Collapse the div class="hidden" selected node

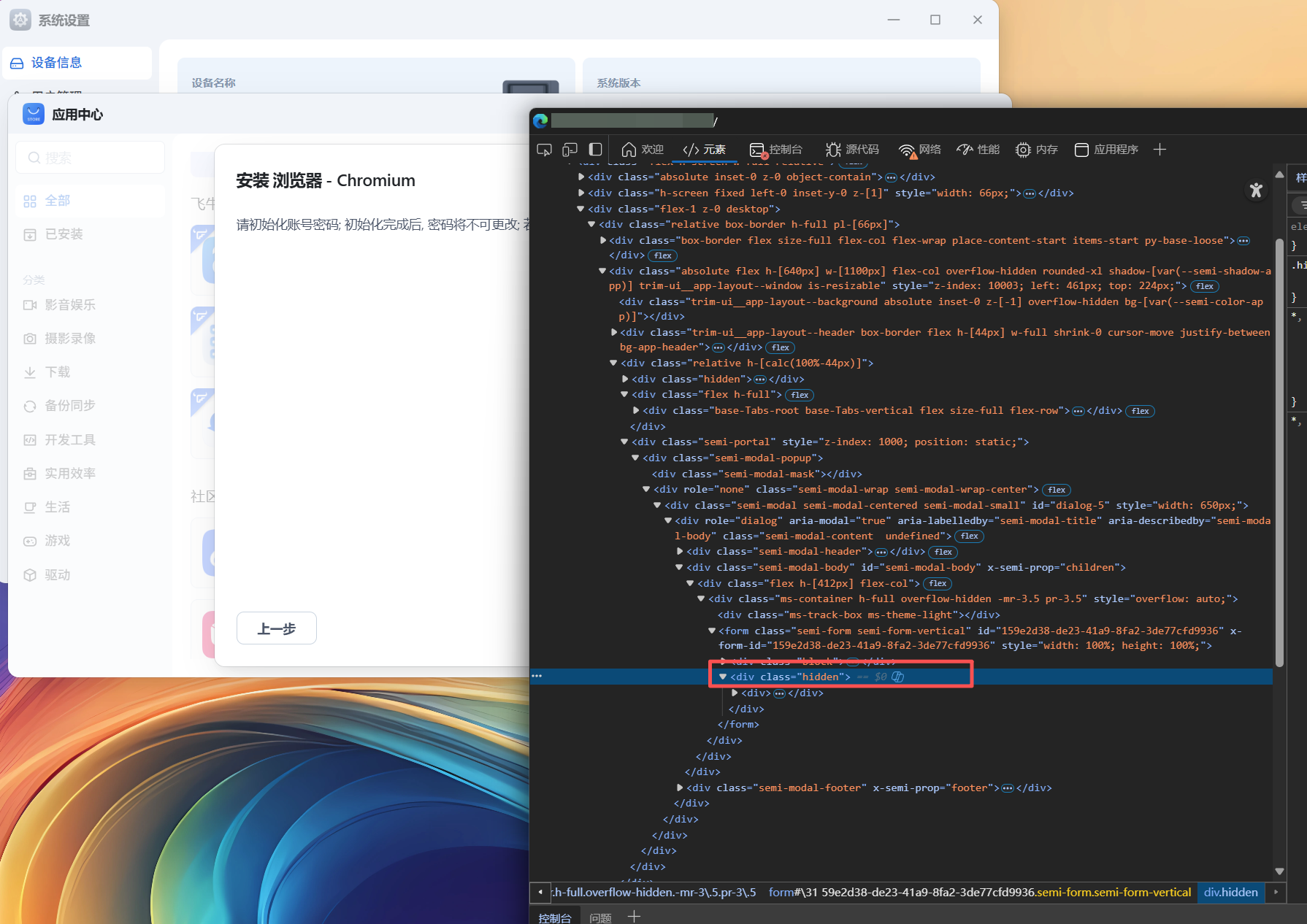point(723,677)
